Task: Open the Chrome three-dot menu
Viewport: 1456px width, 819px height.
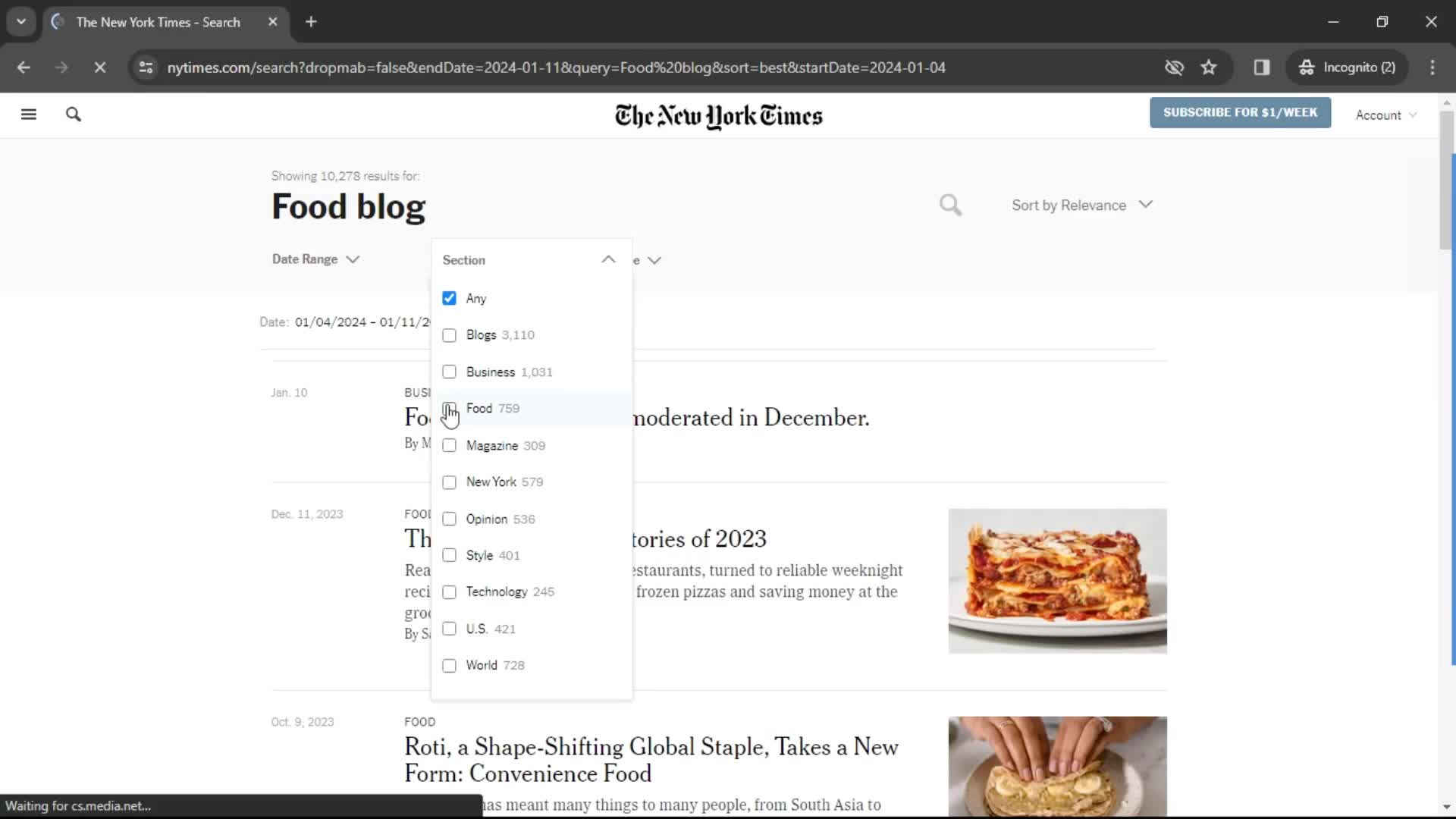Action: (x=1432, y=67)
